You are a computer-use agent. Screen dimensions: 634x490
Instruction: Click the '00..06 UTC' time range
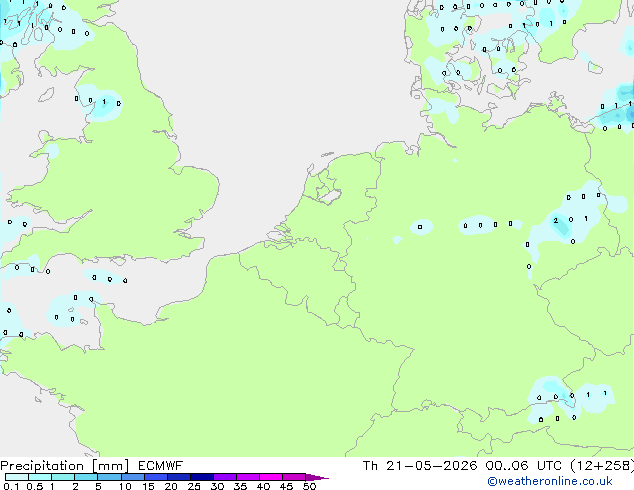(523, 466)
